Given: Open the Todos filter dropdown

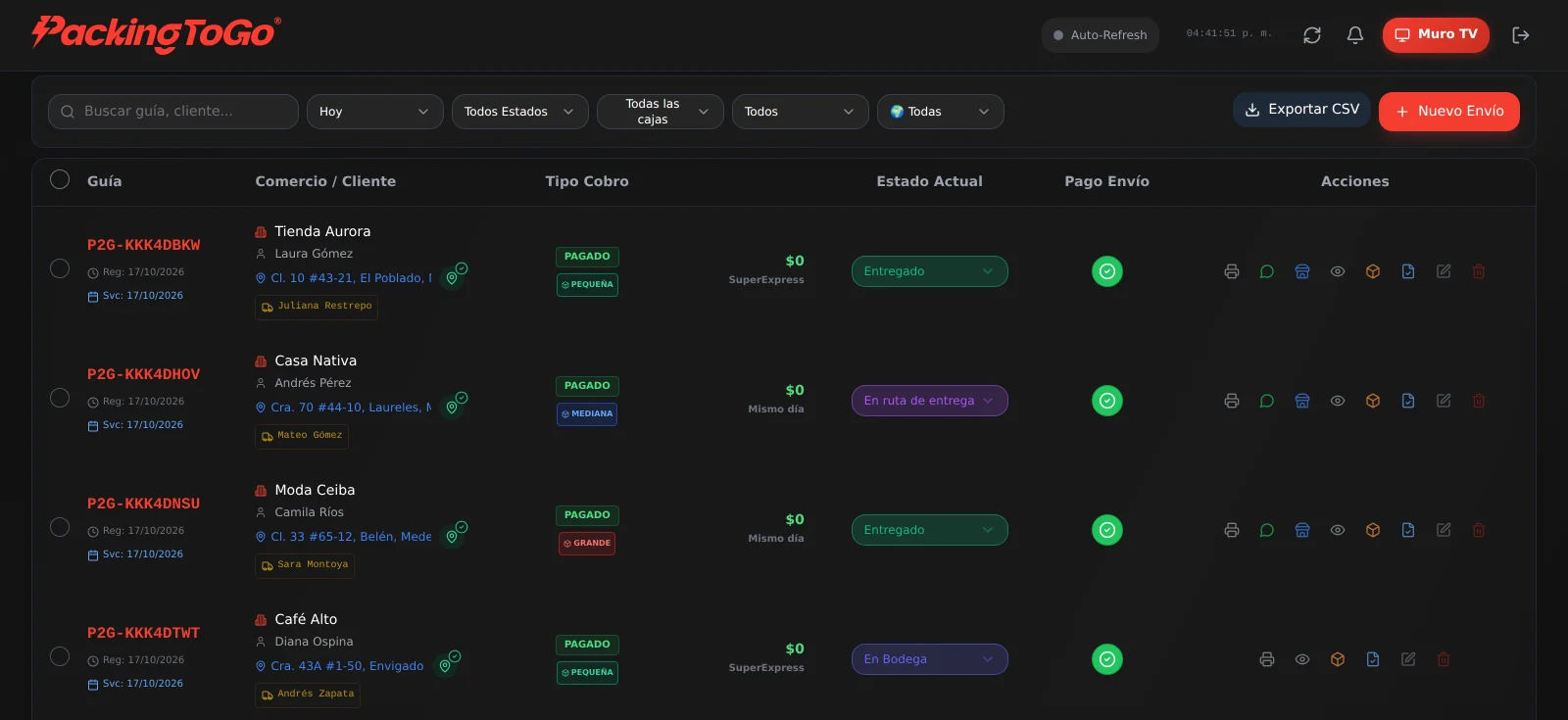Looking at the screenshot, I should [x=801, y=112].
